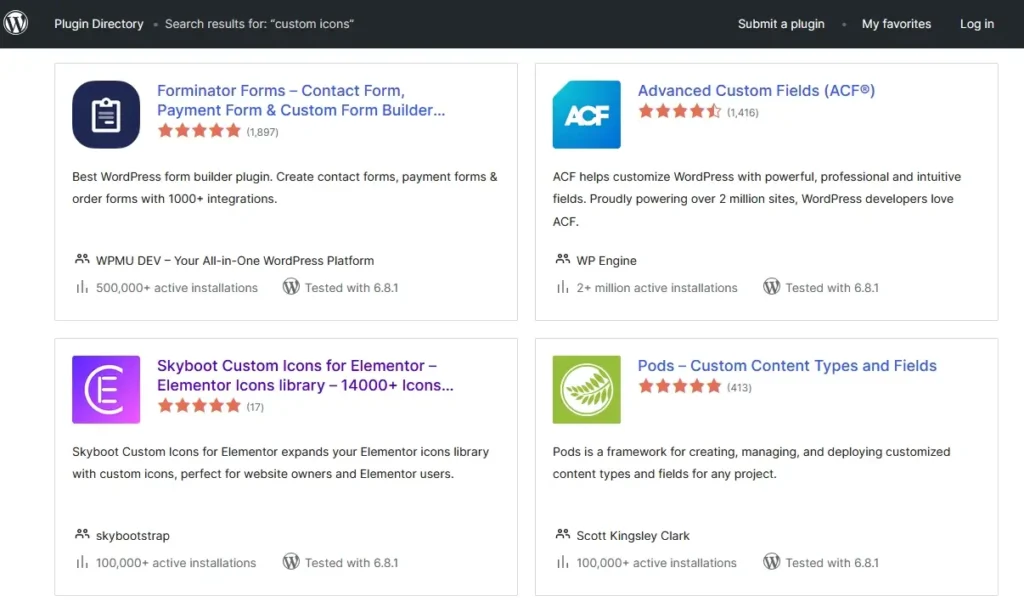Click WordPress tested icon in Pods card

click(771, 562)
